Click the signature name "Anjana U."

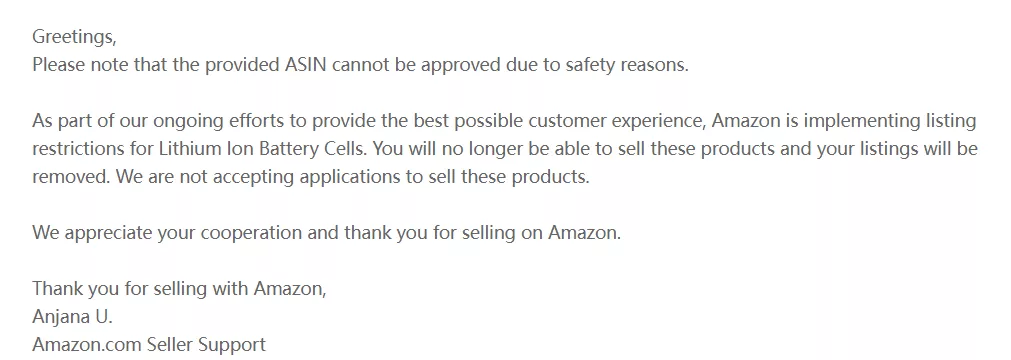click(72, 317)
